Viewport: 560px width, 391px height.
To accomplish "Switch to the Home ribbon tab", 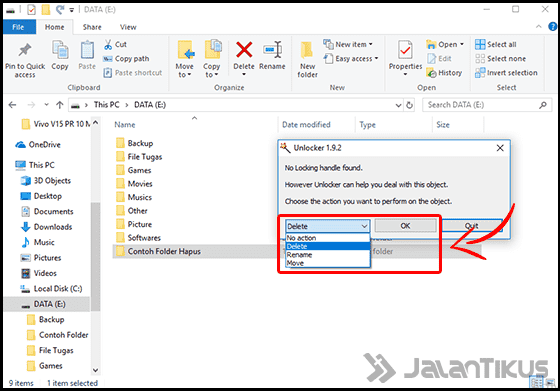I will 55,27.
